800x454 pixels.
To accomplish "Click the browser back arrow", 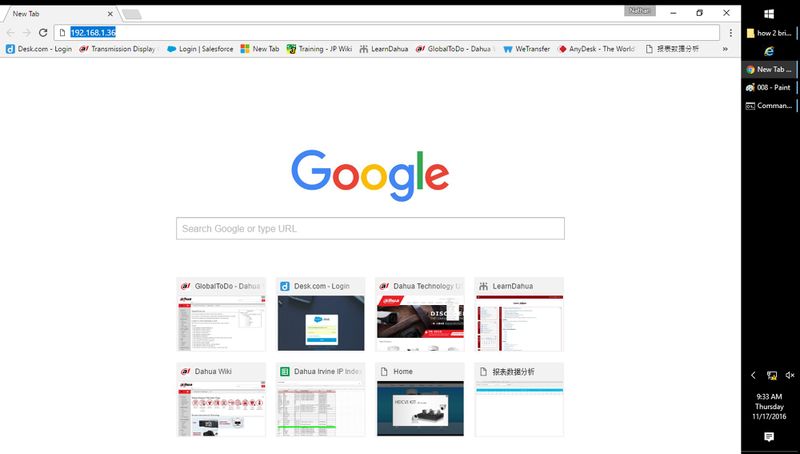I will 11,33.
